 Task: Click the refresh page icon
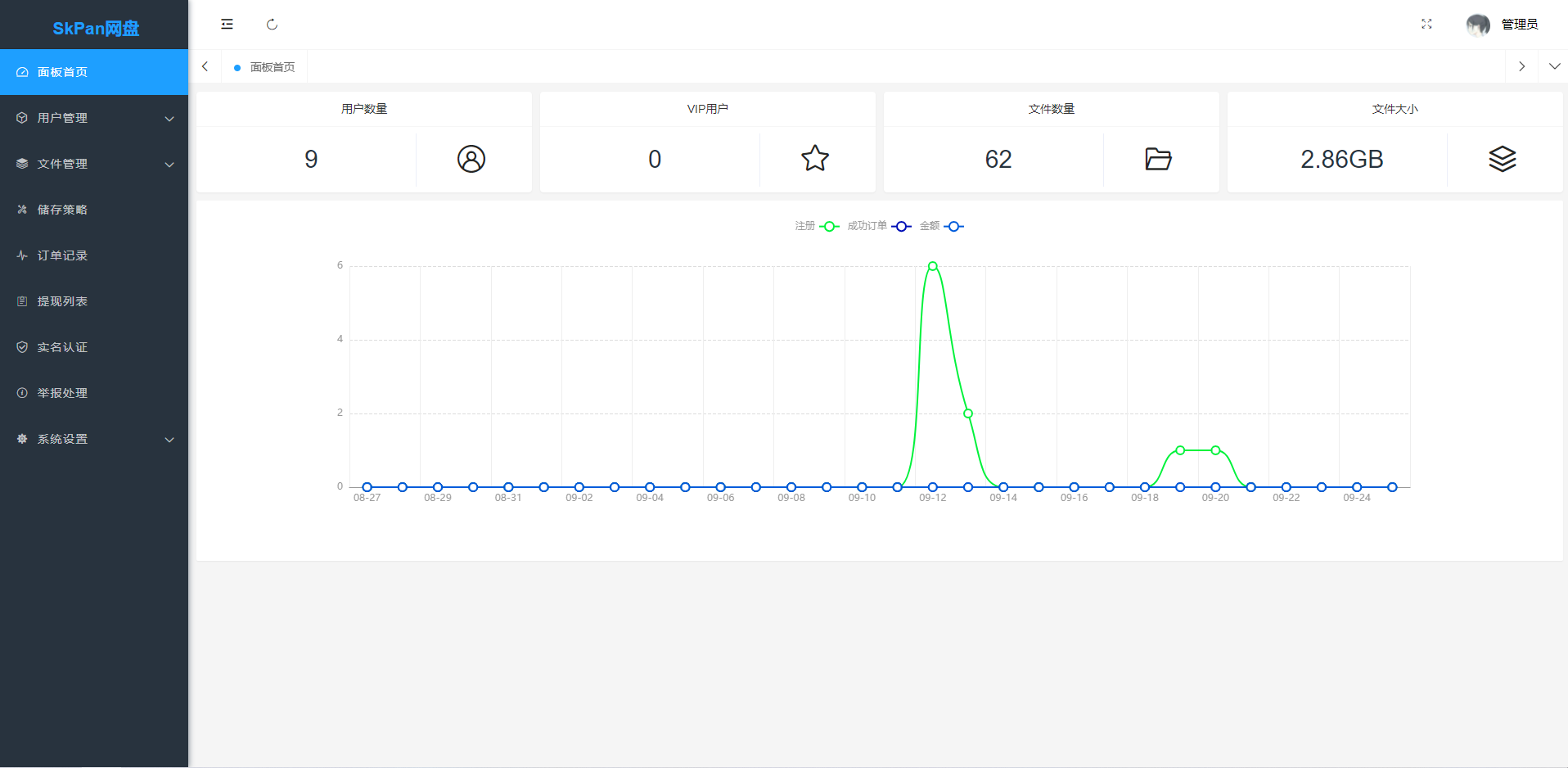pos(272,25)
